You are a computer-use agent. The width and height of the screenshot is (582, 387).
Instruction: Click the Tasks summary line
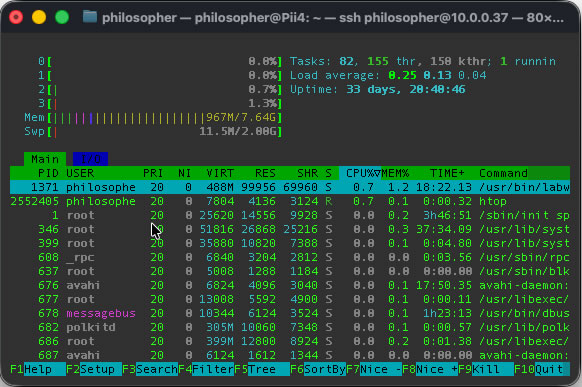tap(423, 61)
